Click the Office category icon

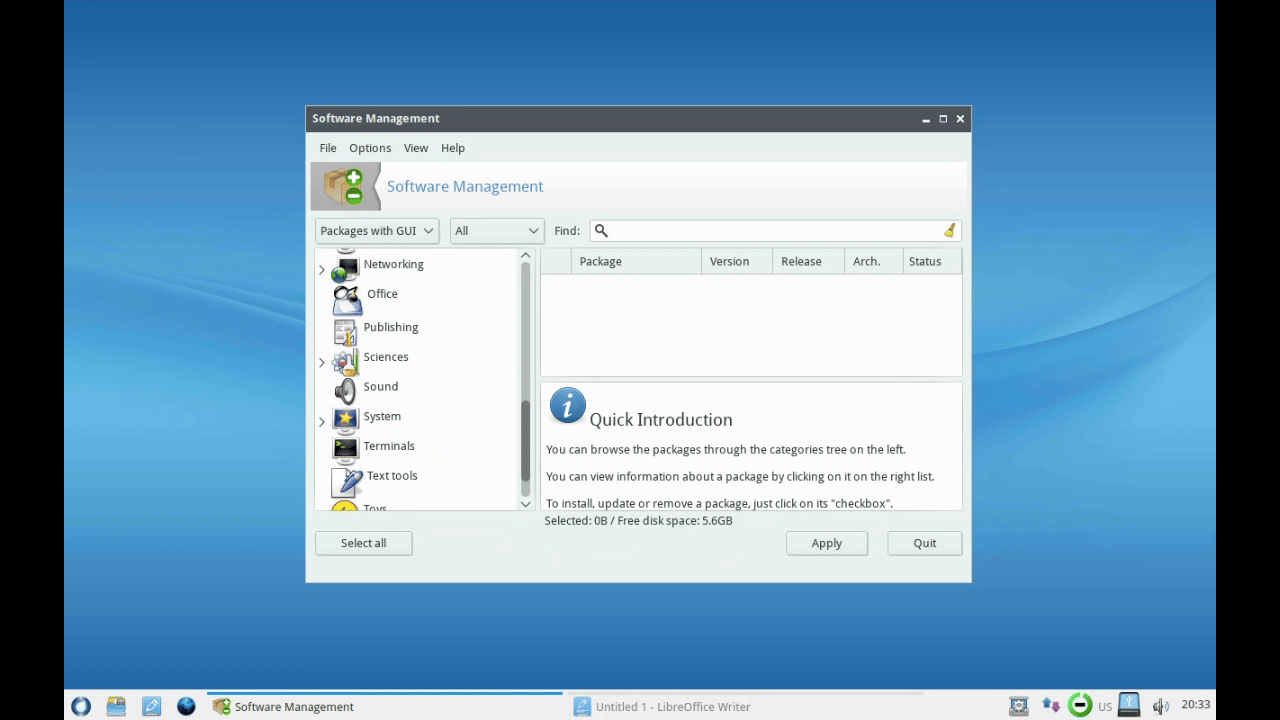click(347, 298)
